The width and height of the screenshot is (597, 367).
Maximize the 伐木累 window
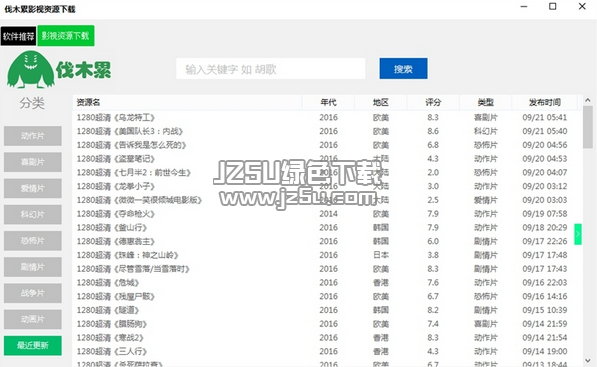pos(552,6)
